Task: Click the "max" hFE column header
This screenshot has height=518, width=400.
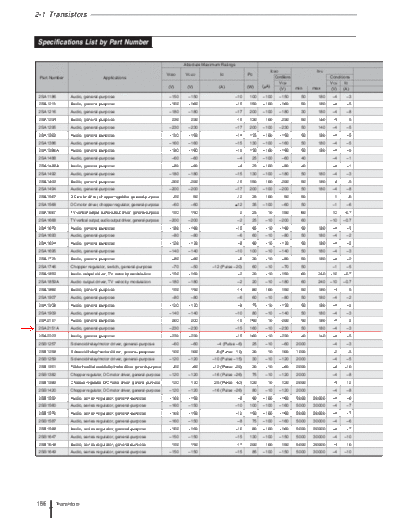Action: [x=316, y=88]
